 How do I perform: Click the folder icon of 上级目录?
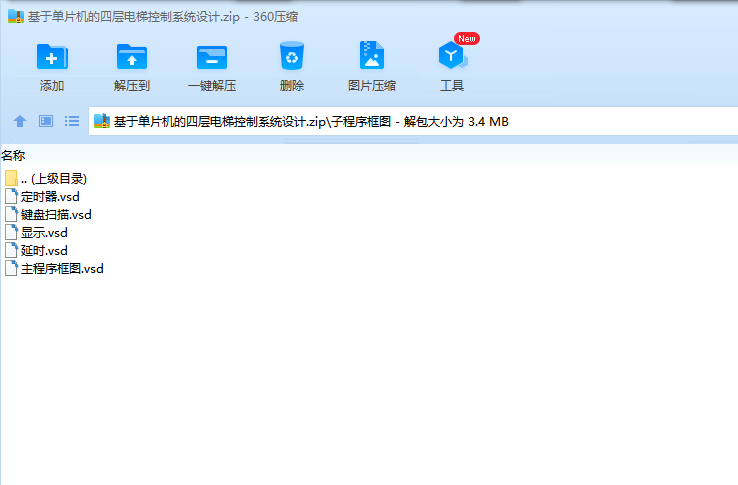11,178
